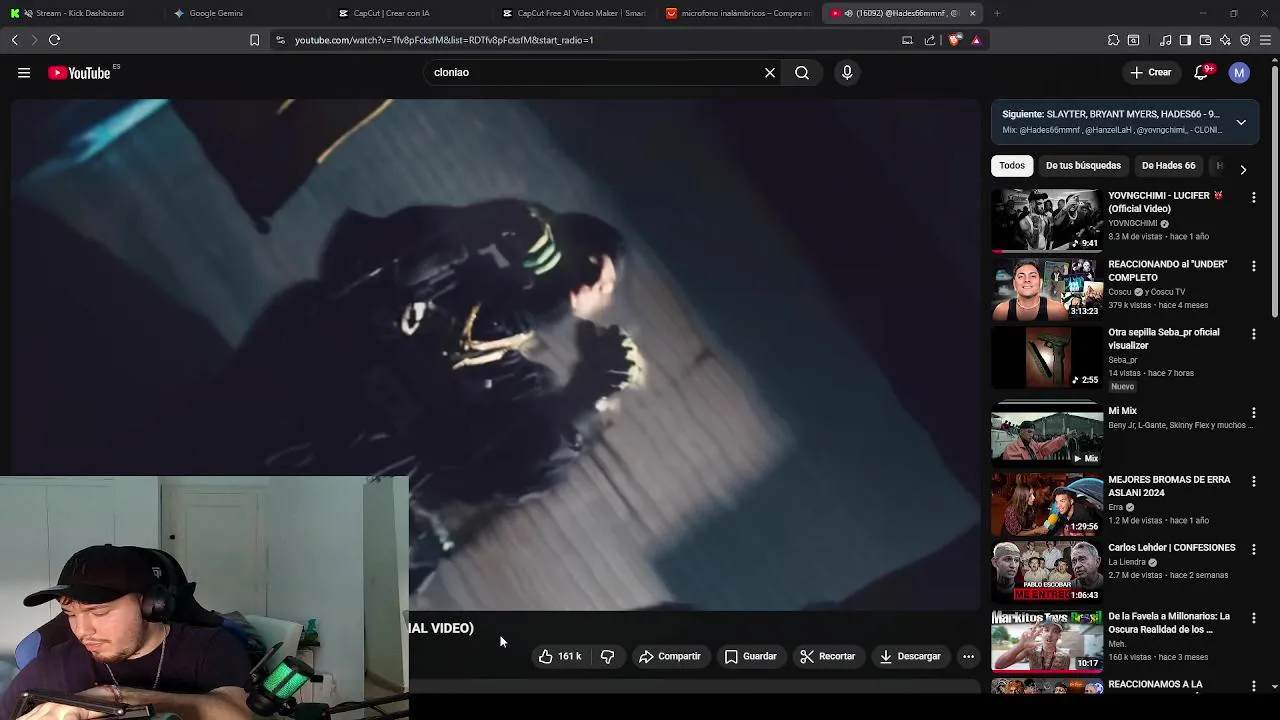Open options for REACCIONANDO al UNDER video
1280x720 pixels.
click(1254, 266)
